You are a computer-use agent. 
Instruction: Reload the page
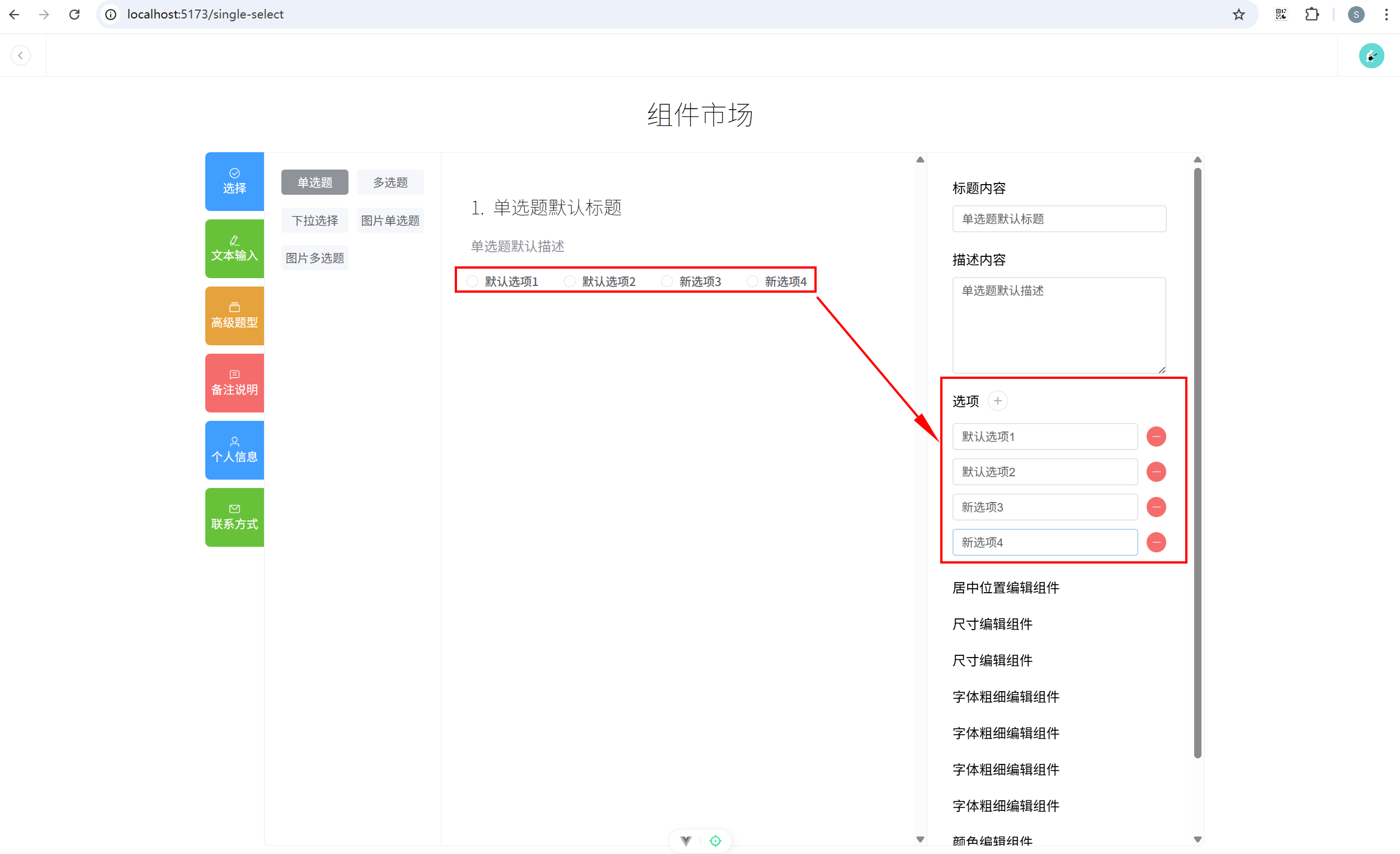point(74,14)
